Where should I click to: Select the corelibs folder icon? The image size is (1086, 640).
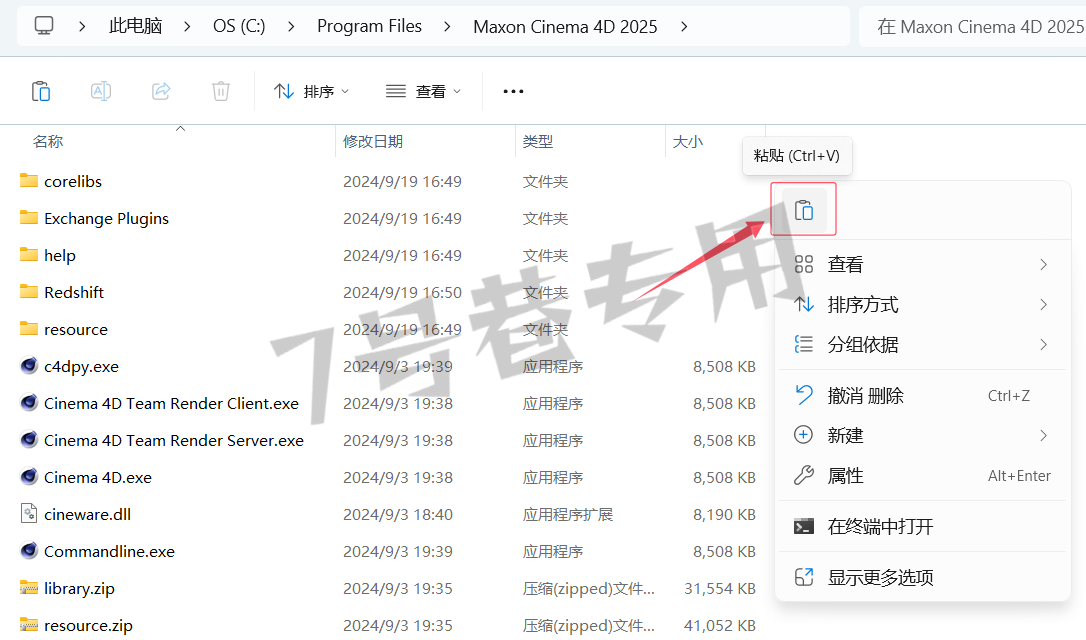(x=29, y=181)
